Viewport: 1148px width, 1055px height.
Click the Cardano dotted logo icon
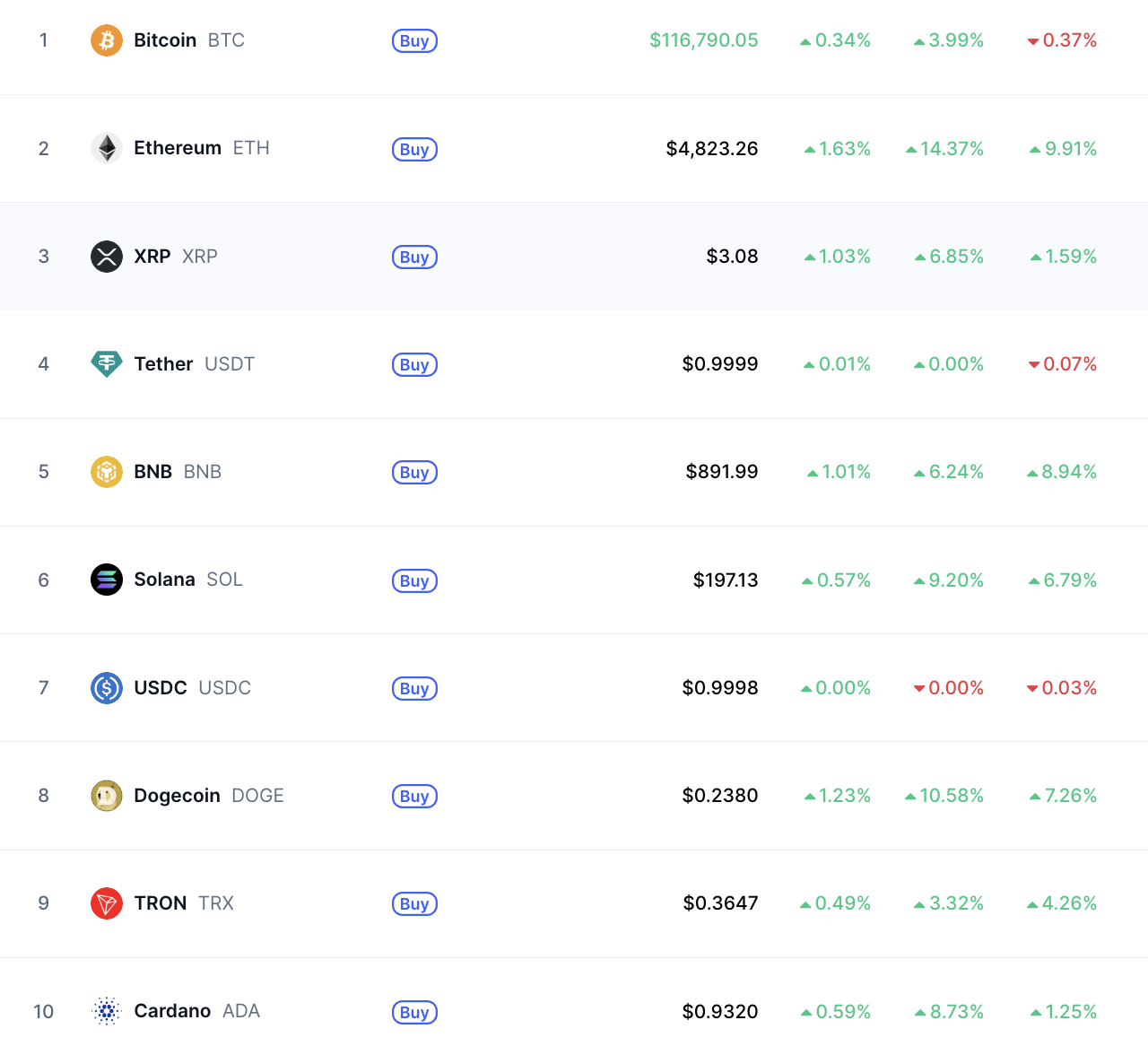107,1011
